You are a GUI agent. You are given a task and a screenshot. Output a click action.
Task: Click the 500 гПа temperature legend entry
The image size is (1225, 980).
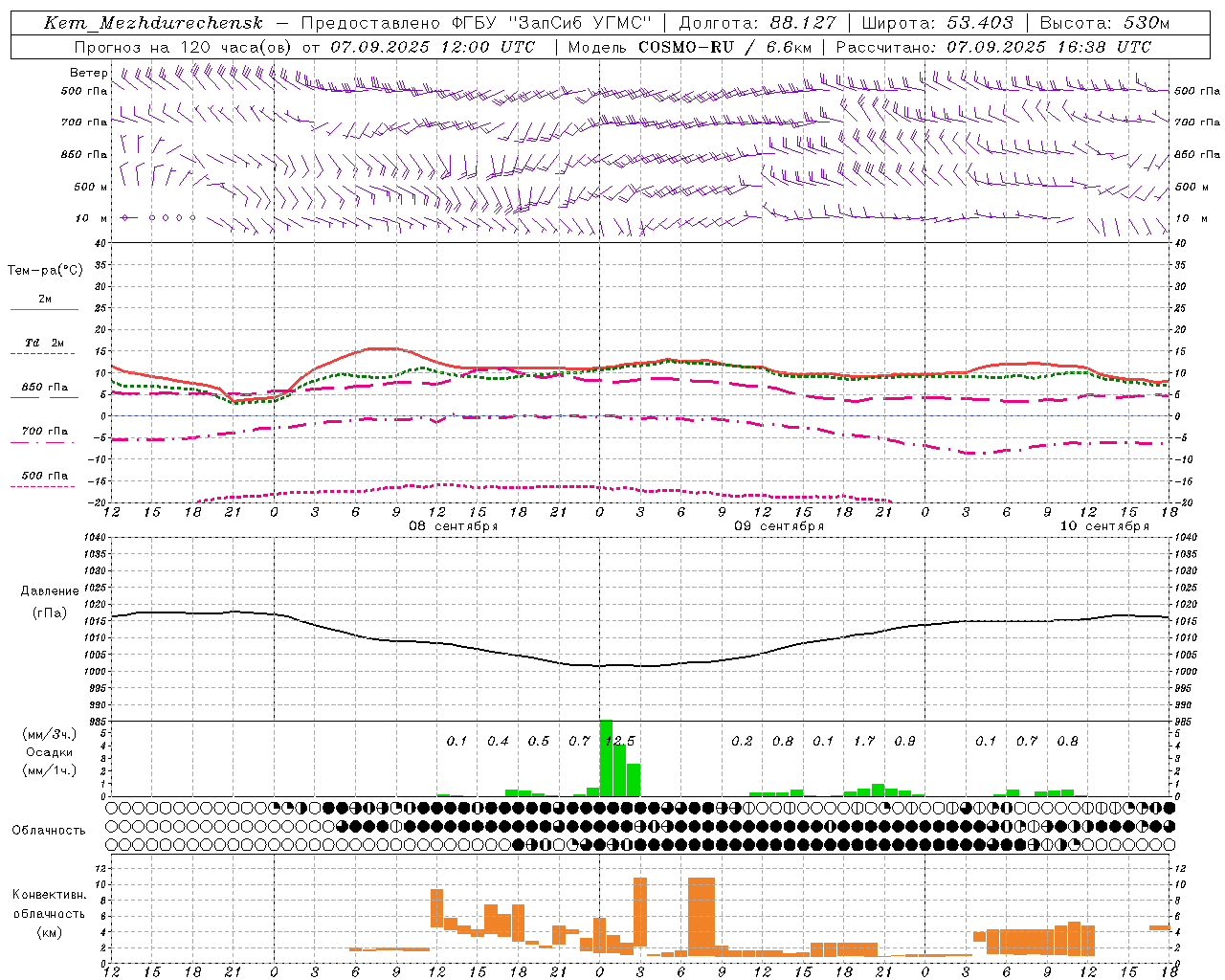(45, 476)
